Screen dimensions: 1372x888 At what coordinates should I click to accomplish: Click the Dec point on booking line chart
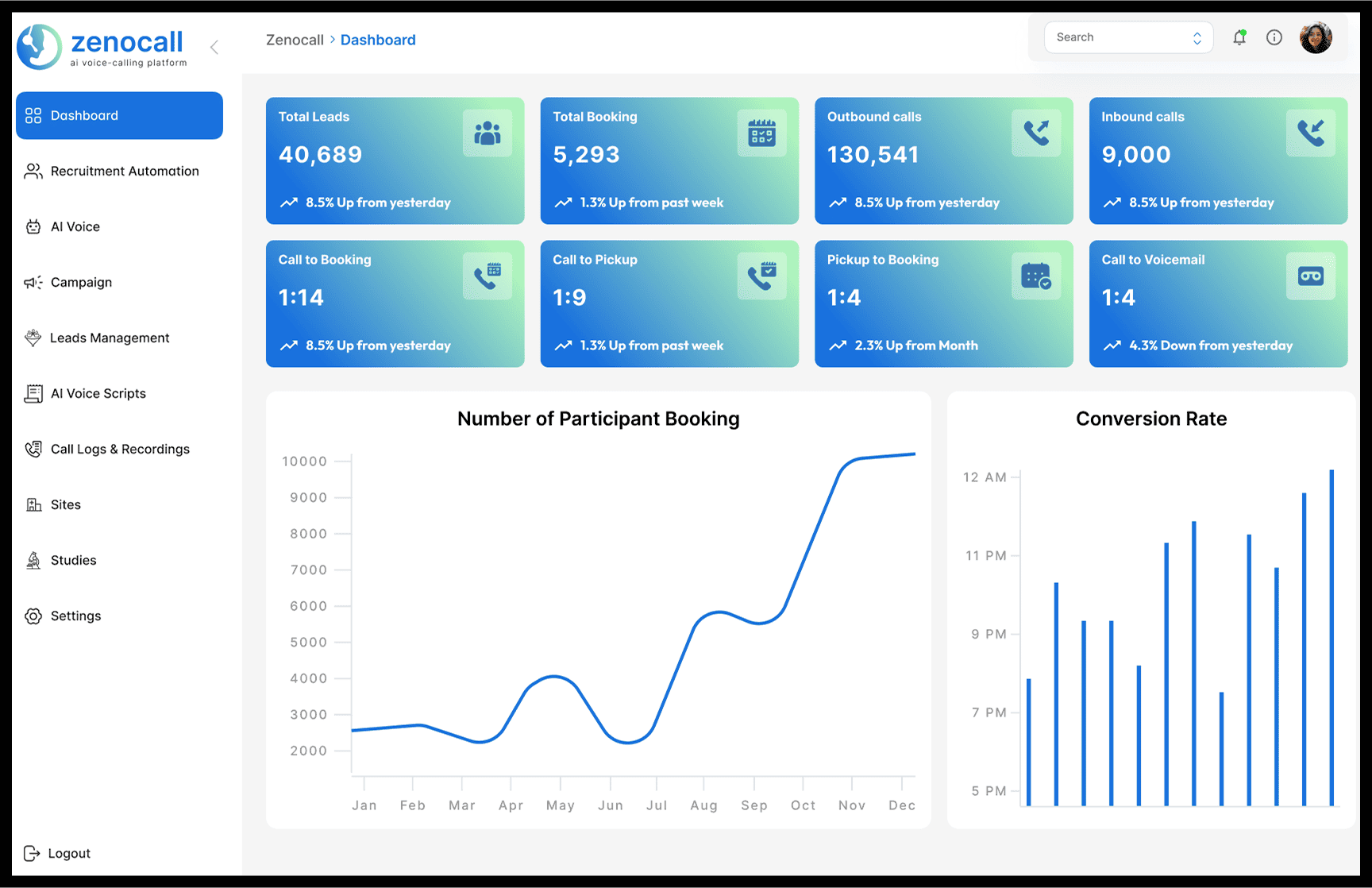tap(915, 454)
